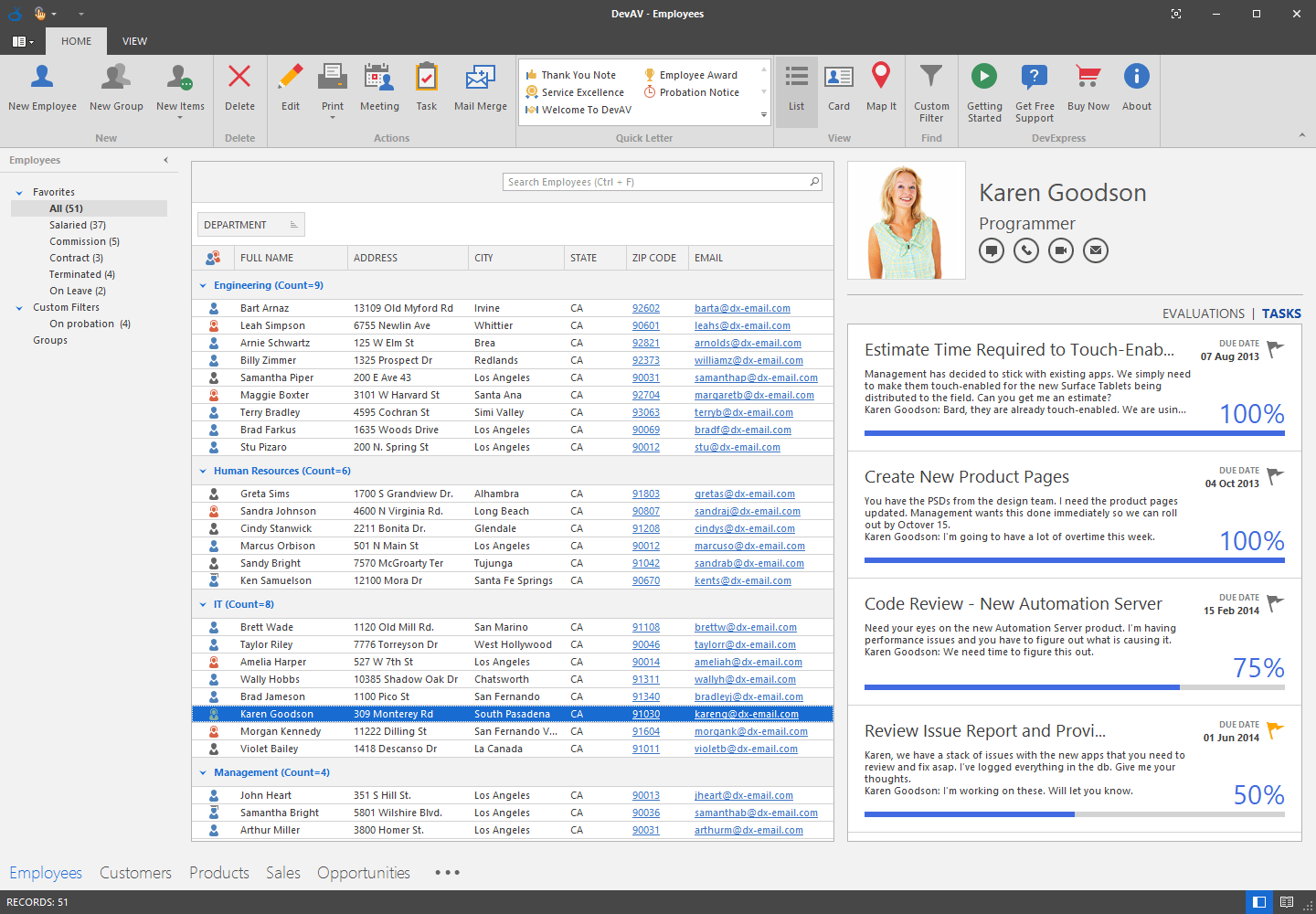Click the Mail Merge icon

coord(480,78)
